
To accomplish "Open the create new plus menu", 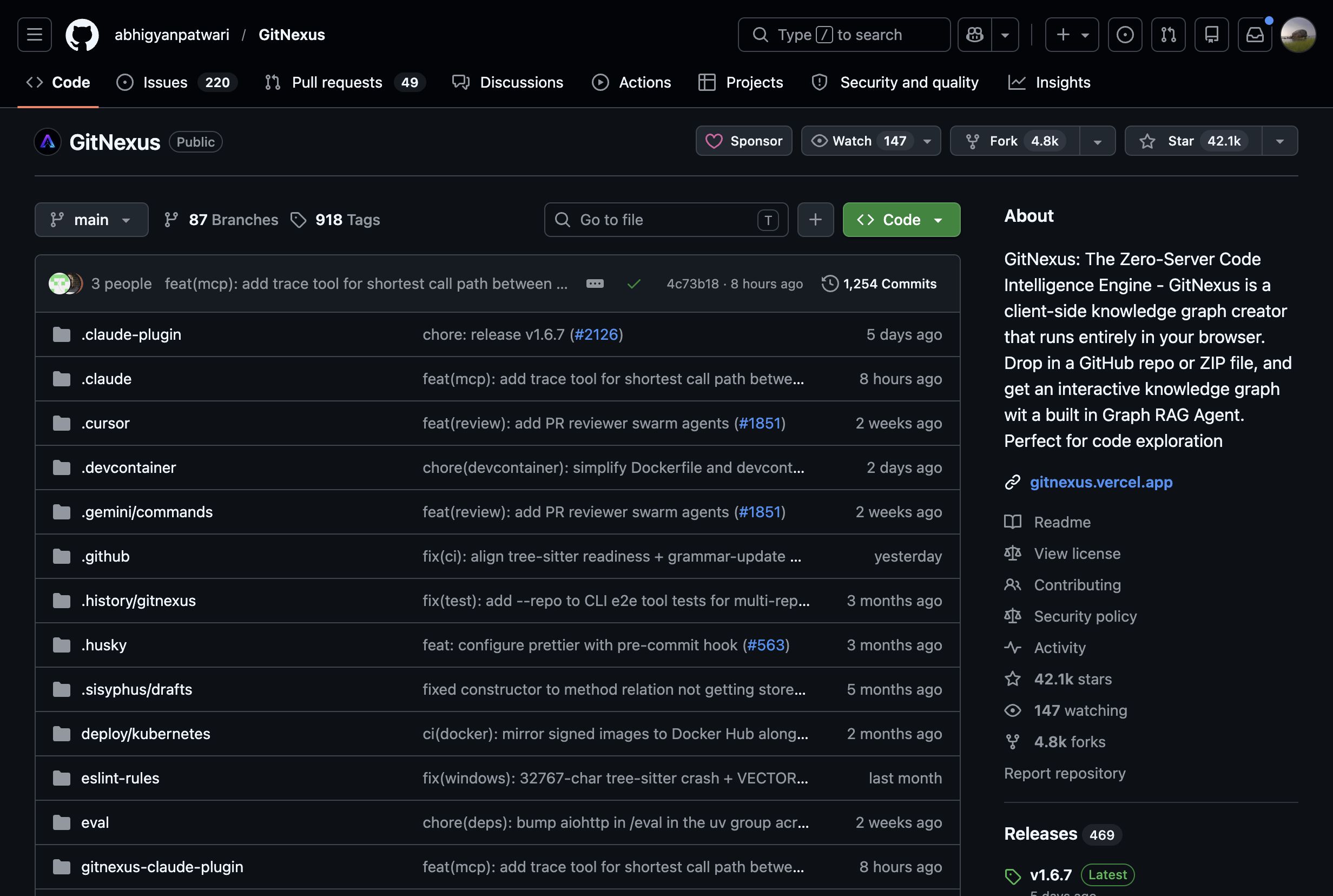I will pyautogui.click(x=1072, y=35).
